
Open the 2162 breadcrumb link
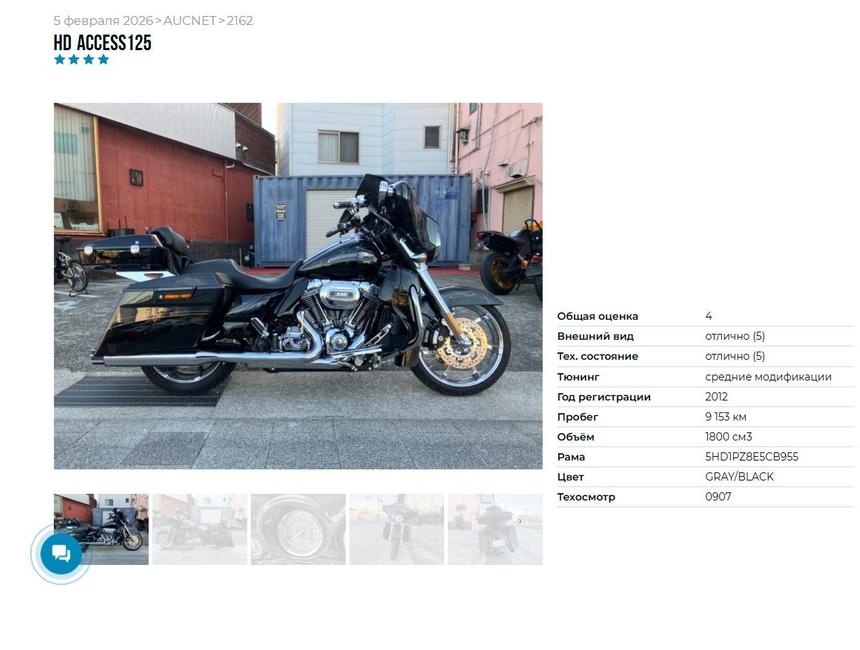point(240,21)
